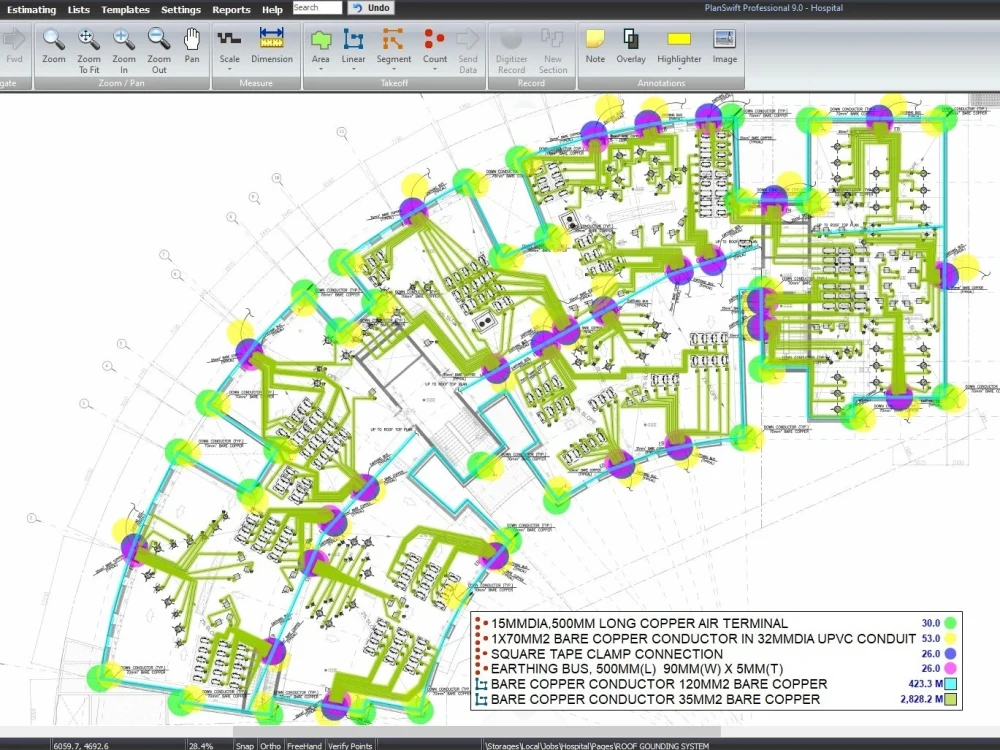The image size is (1000, 750).
Task: Expand the Highlighter dropdown arrow
Action: pos(679,70)
